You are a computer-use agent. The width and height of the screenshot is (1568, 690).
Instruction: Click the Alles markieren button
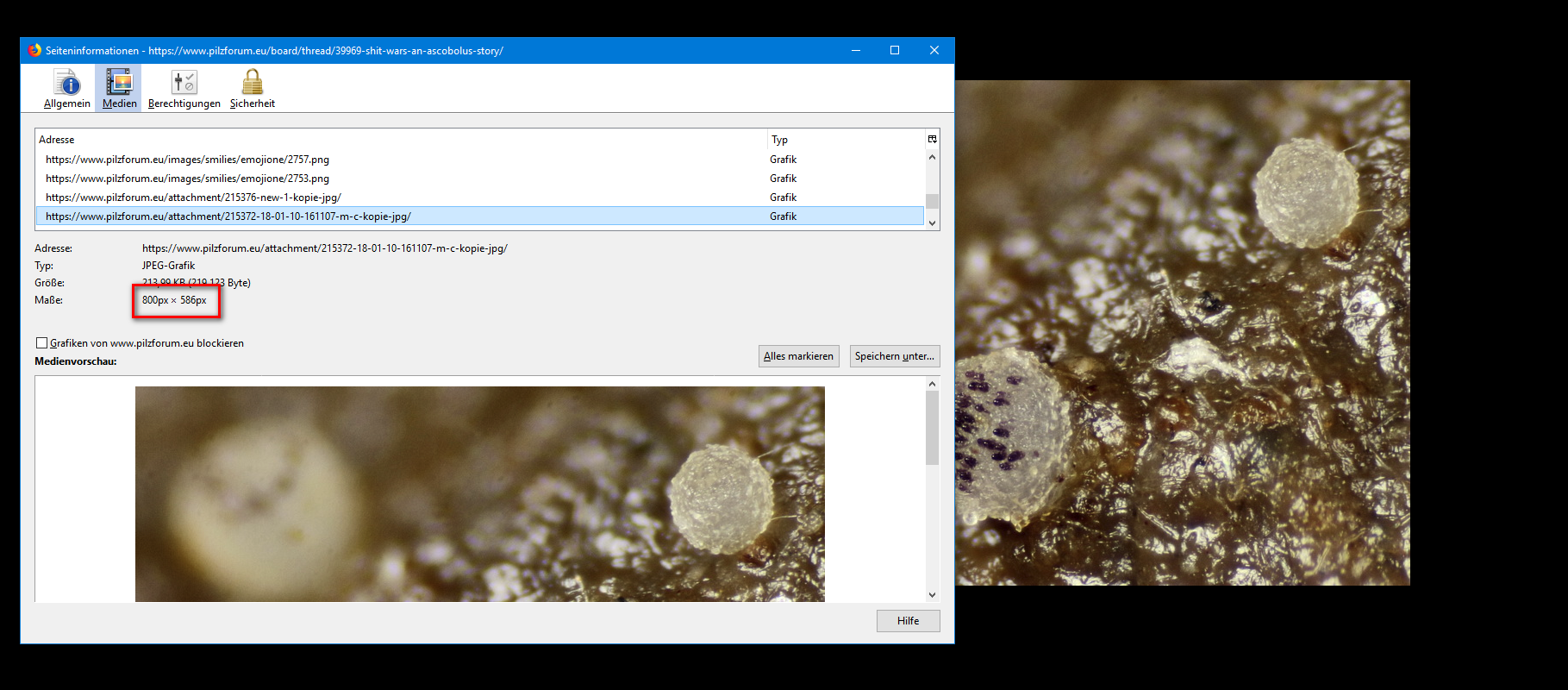coord(798,356)
